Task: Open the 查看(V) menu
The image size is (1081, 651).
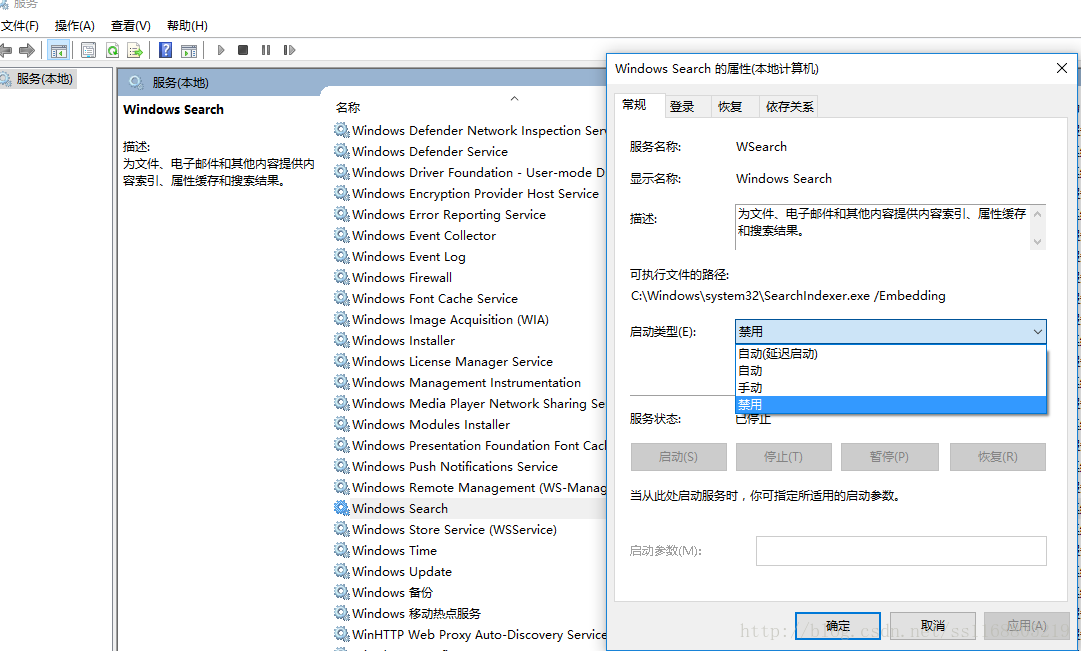Action: click(130, 26)
